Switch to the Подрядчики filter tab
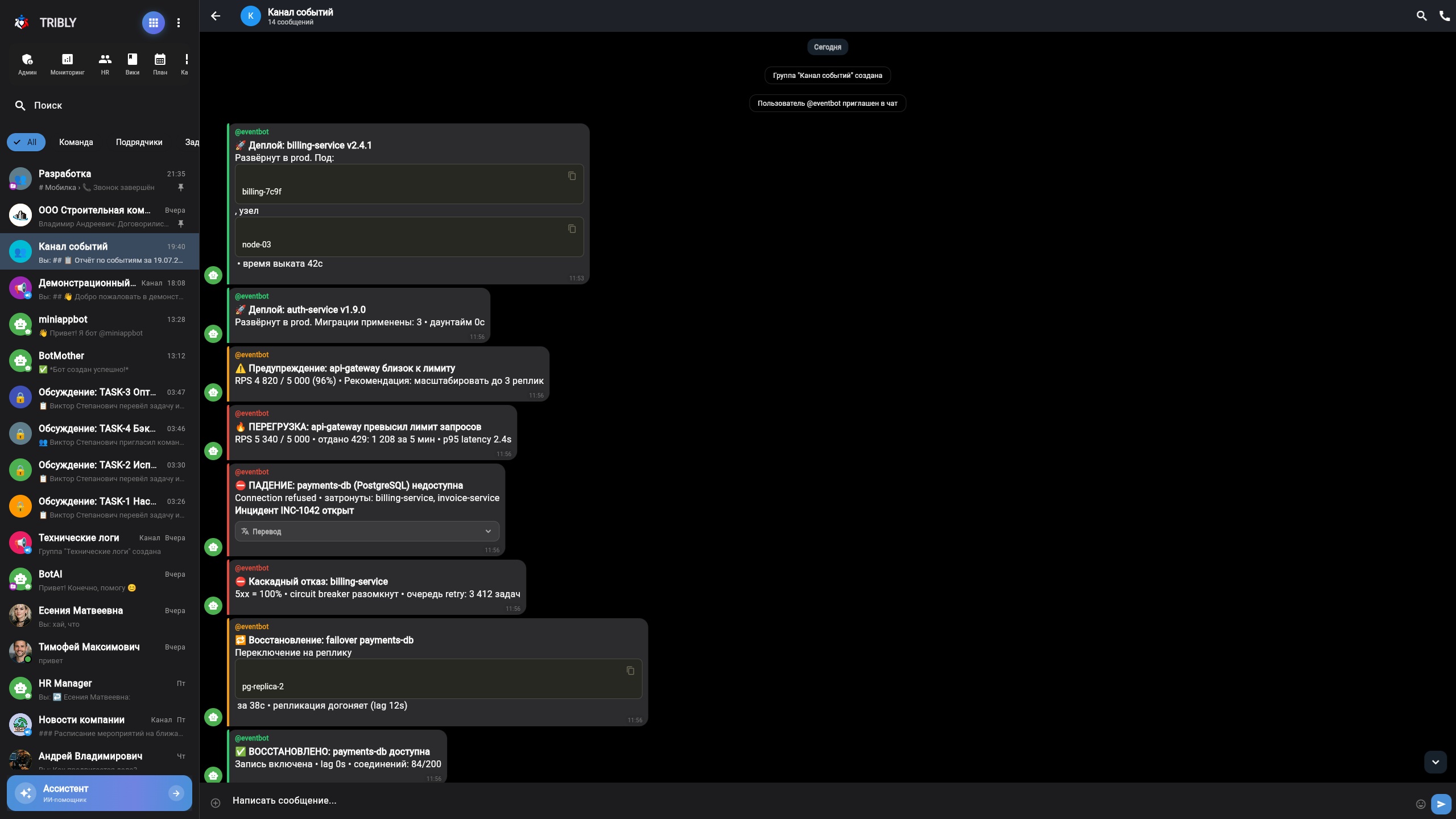The image size is (1456, 819). click(139, 142)
